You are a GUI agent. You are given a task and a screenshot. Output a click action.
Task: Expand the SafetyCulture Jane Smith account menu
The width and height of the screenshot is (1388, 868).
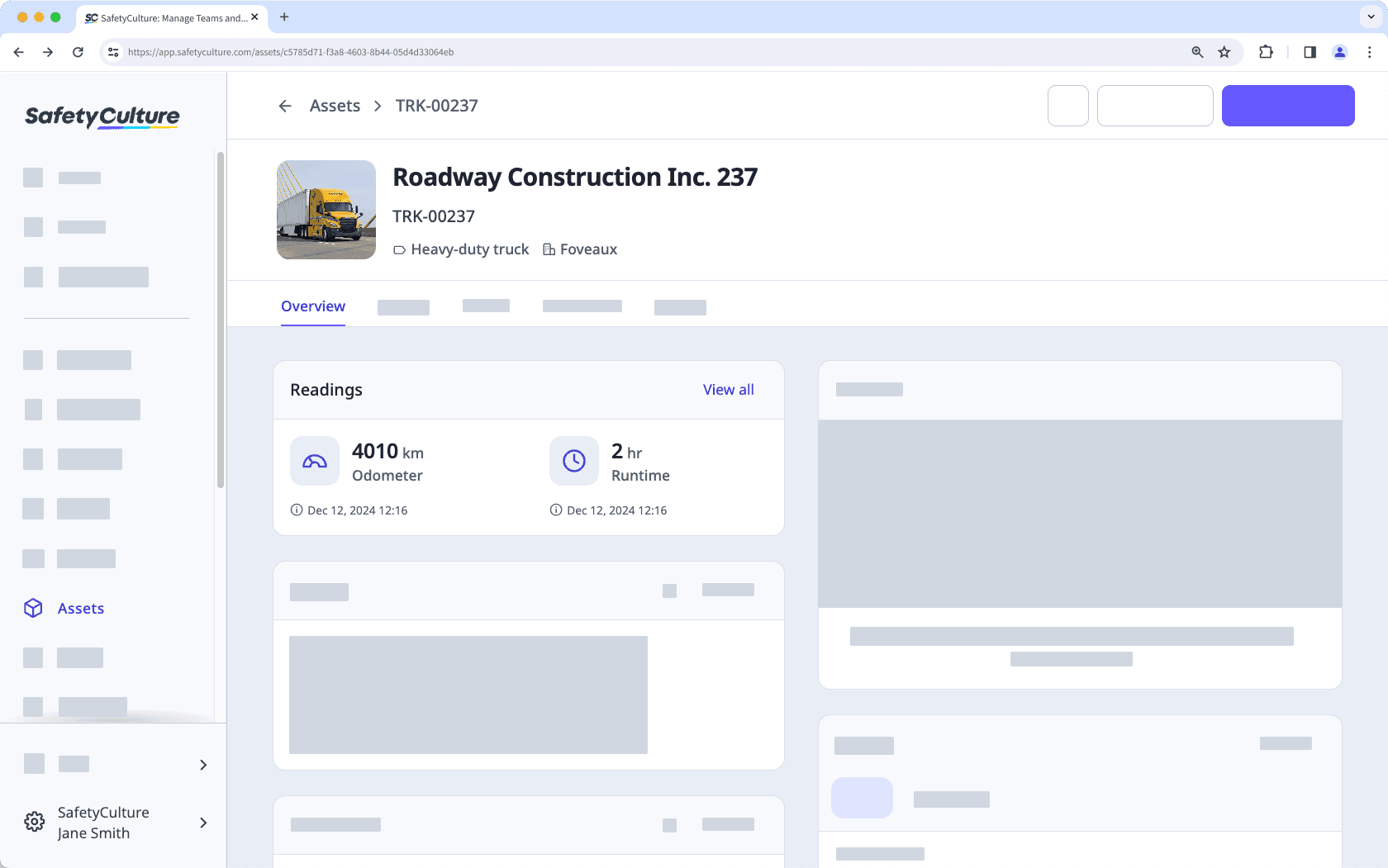click(203, 823)
